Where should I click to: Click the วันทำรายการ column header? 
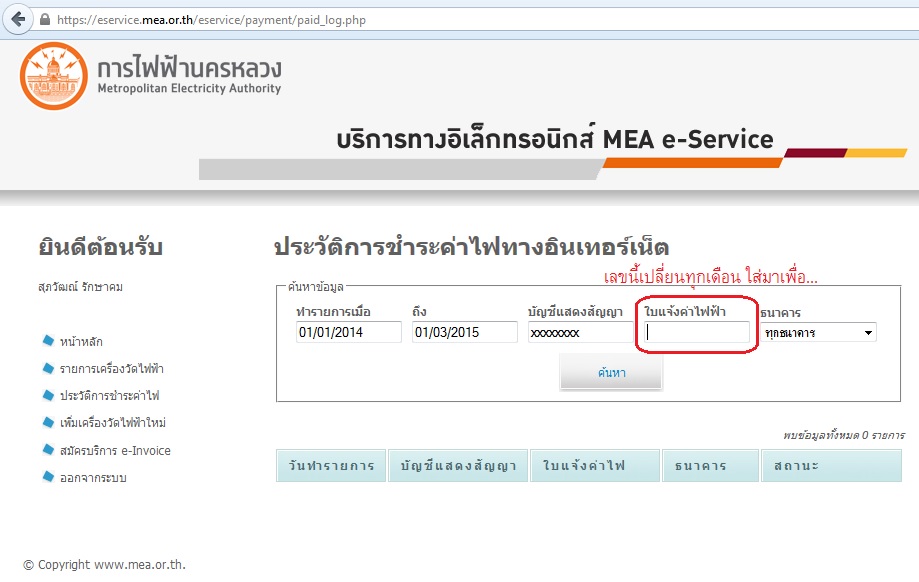point(331,466)
